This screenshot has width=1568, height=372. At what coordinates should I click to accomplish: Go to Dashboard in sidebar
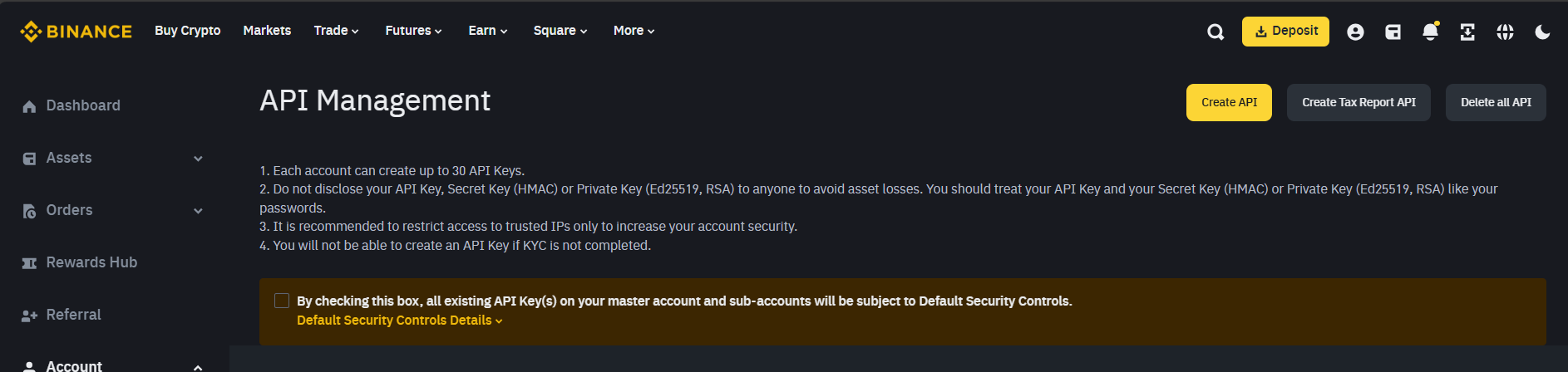[71, 105]
